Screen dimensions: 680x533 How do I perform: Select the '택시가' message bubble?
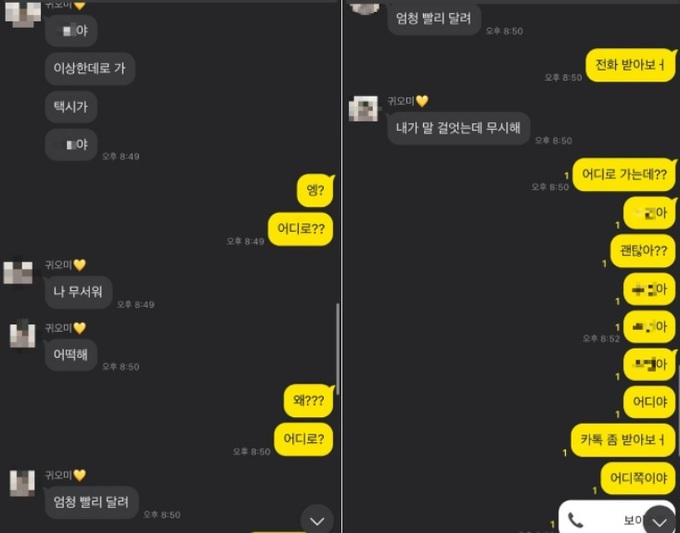(71, 107)
